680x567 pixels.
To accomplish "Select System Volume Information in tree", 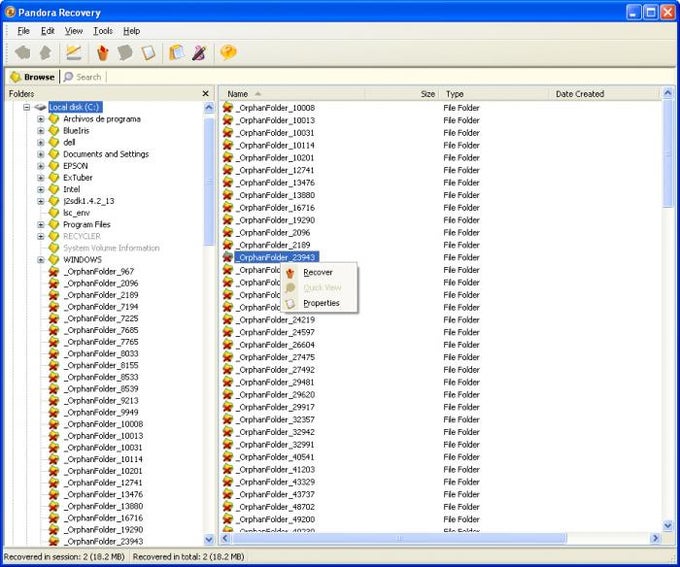I will pos(111,248).
